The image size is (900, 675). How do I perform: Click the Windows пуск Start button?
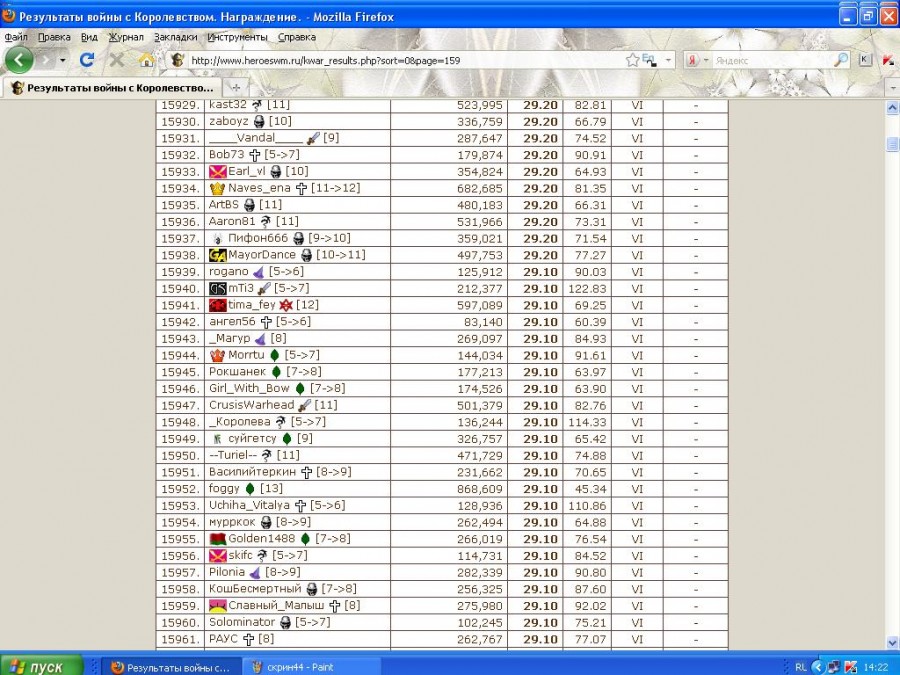41,666
